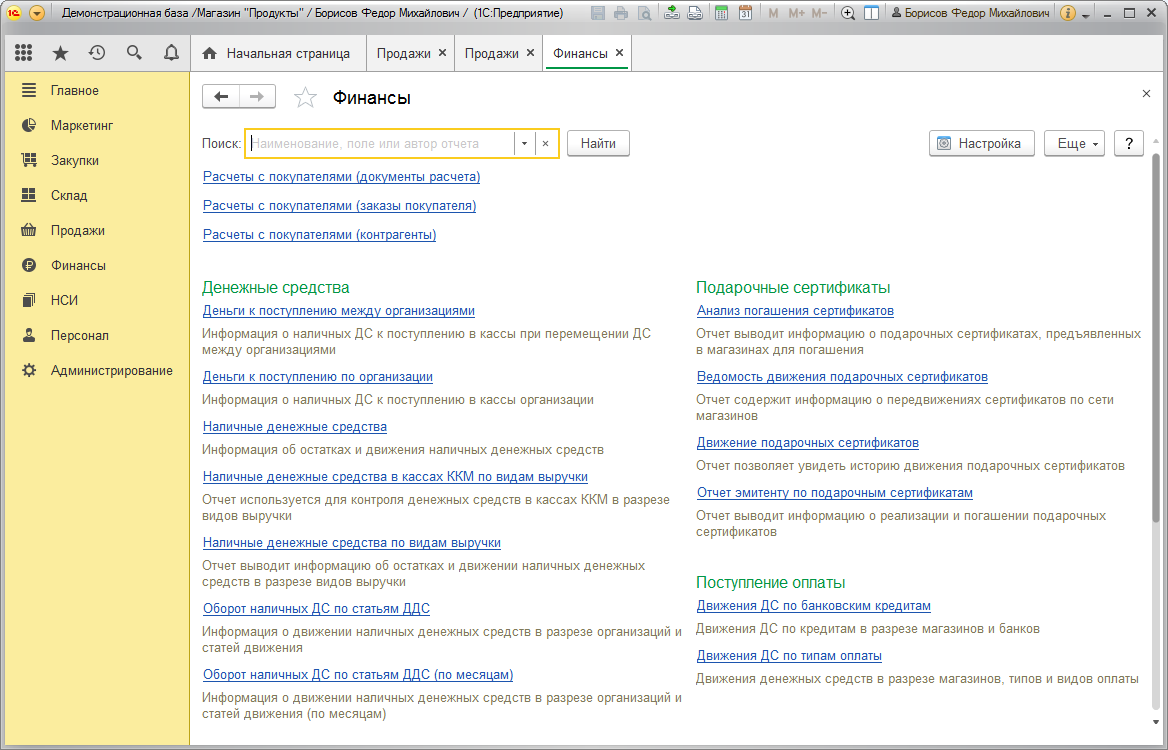The height and width of the screenshot is (750, 1168).
Task: Expand the arrow next to the info icon
Action: (1085, 15)
